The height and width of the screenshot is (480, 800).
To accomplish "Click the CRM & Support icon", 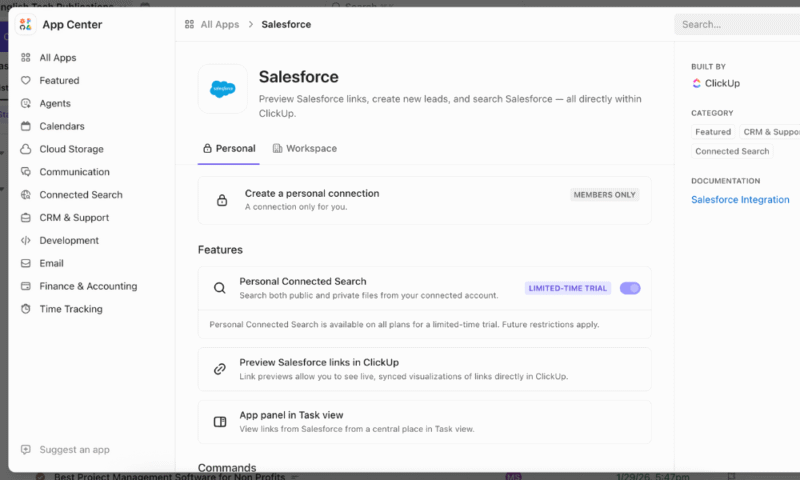I will point(26,218).
